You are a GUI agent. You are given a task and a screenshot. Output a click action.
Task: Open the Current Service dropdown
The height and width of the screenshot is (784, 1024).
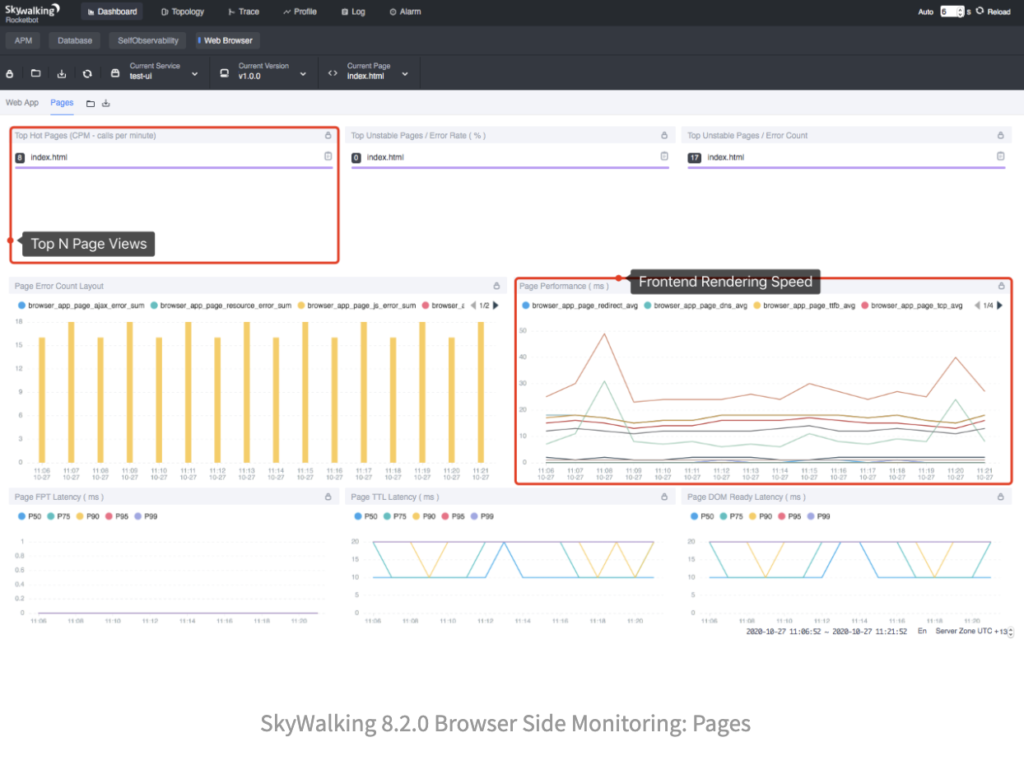click(160, 72)
